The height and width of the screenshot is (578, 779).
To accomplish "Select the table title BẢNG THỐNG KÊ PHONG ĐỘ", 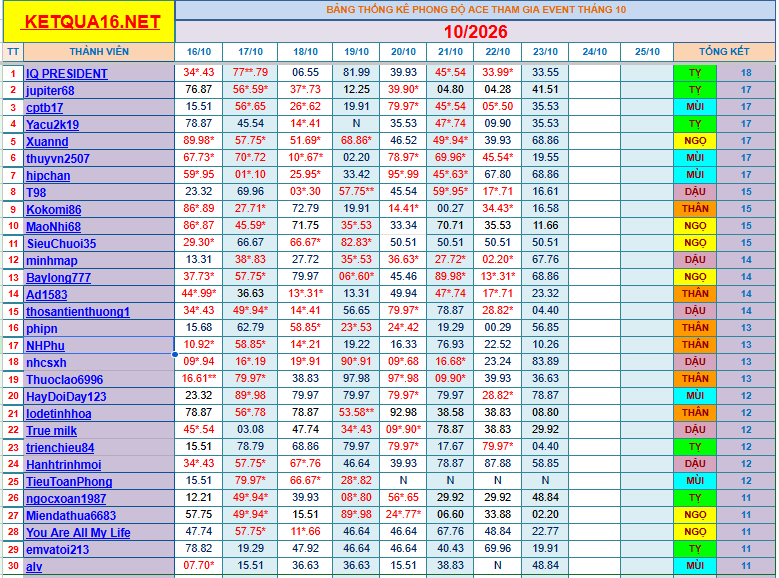I will [476, 9].
